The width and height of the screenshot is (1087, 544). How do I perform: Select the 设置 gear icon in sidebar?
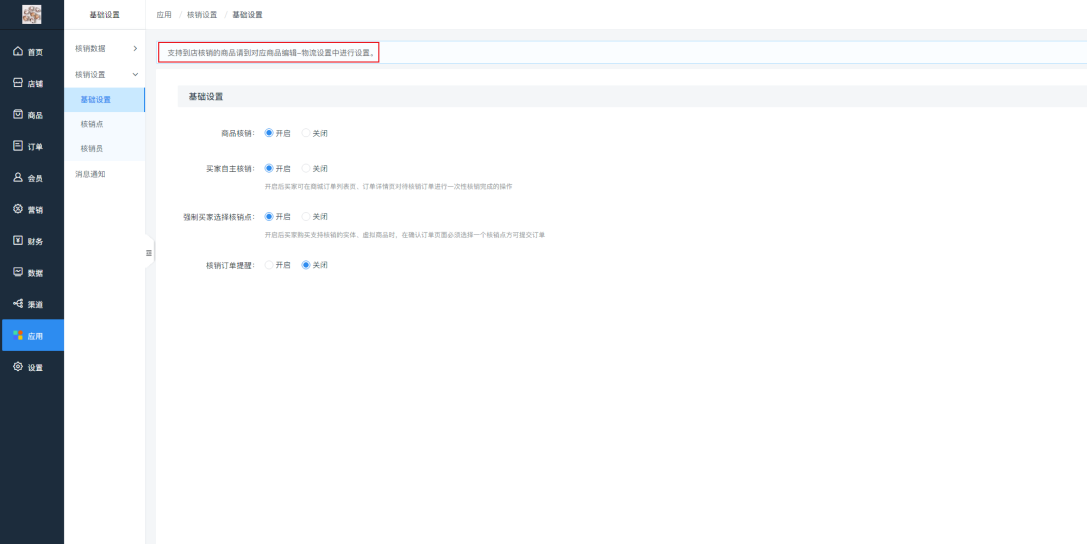[18, 367]
